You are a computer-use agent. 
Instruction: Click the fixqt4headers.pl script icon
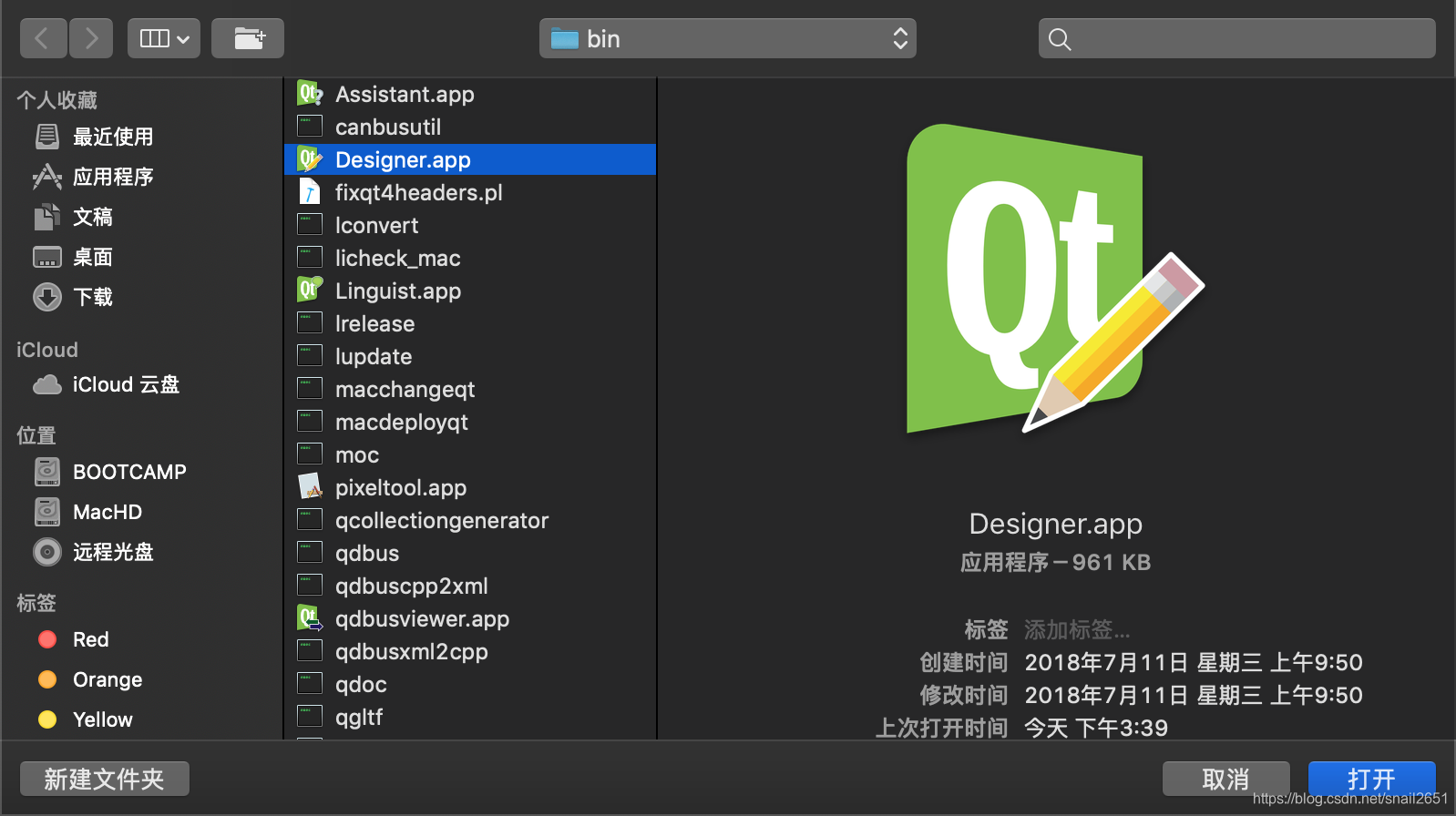tap(310, 191)
